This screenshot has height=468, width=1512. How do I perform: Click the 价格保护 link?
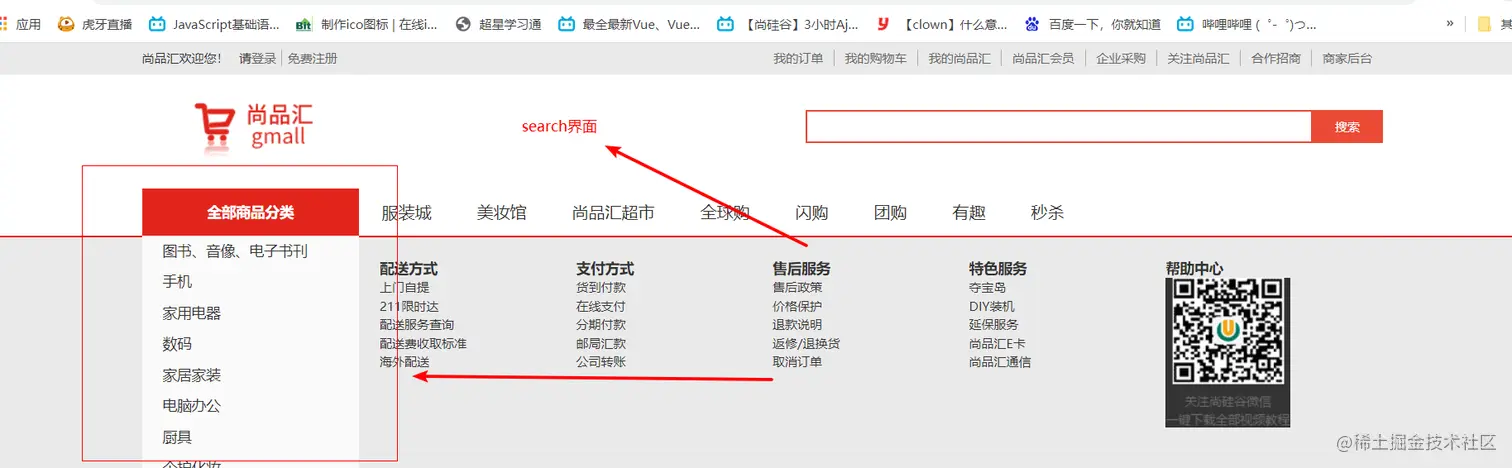797,306
